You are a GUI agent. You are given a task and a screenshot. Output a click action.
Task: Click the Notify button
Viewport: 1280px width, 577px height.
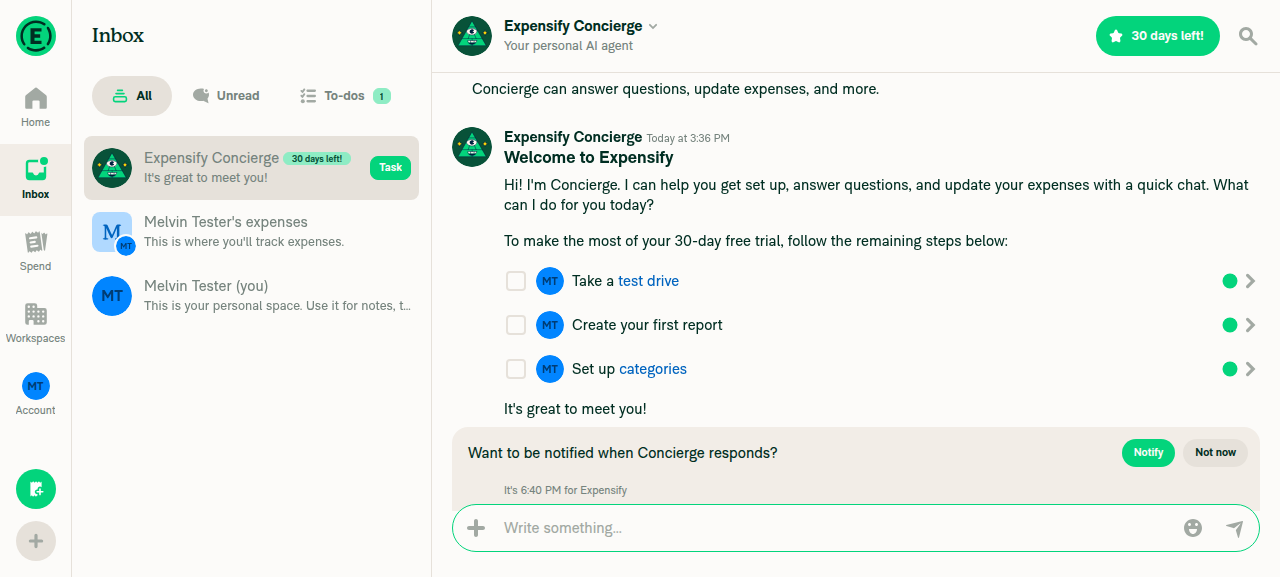1148,452
